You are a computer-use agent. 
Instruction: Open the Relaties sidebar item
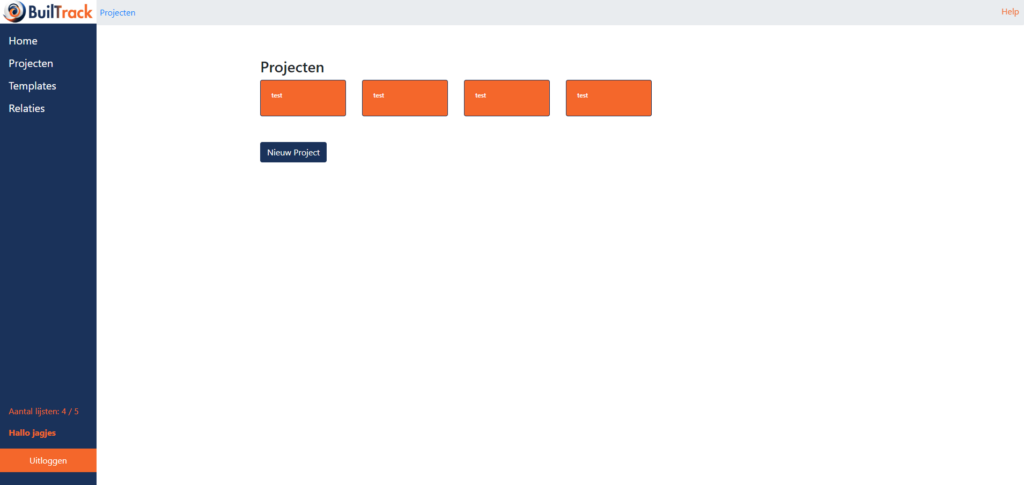(27, 108)
